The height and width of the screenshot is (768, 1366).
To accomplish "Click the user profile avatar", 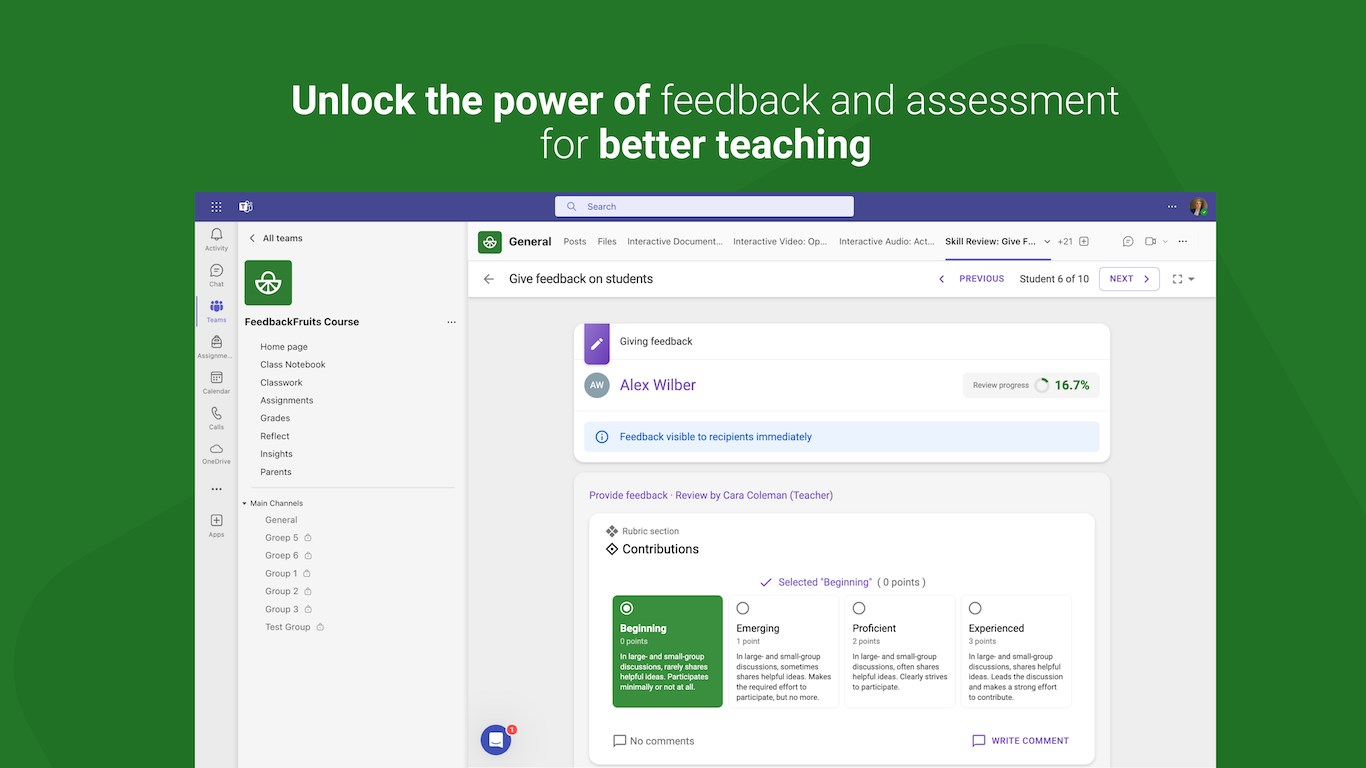I will (x=1198, y=207).
